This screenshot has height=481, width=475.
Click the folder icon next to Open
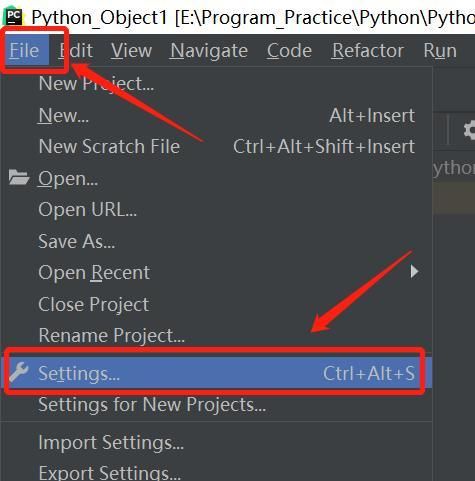(x=19, y=177)
